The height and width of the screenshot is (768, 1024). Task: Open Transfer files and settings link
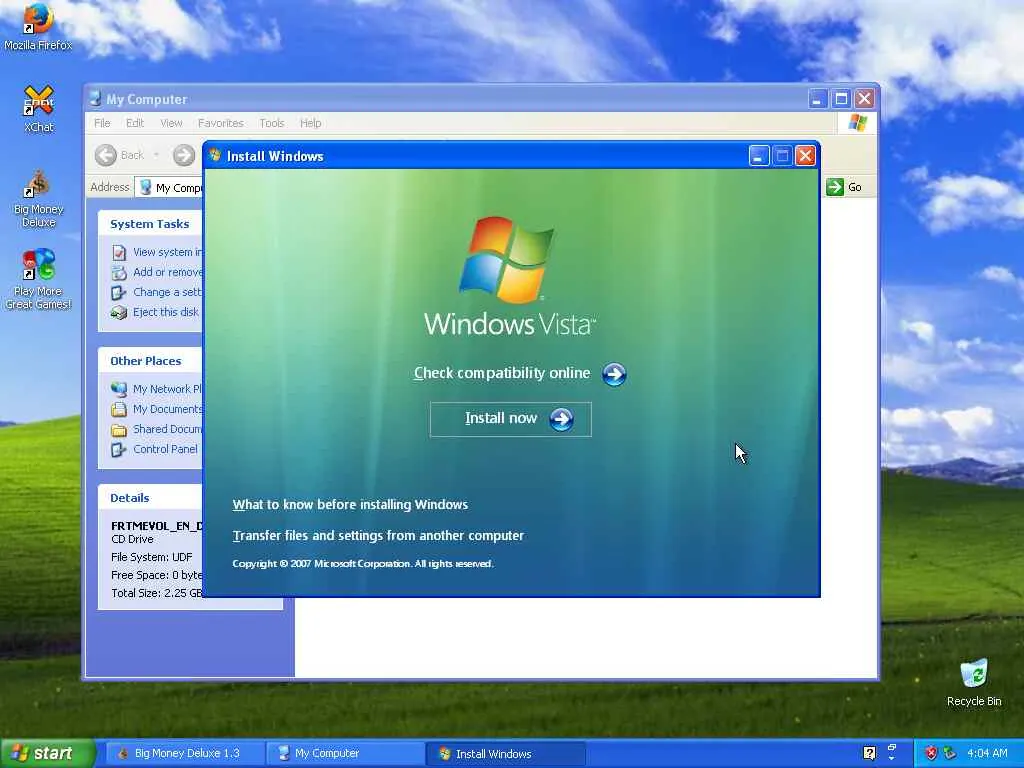coord(378,536)
